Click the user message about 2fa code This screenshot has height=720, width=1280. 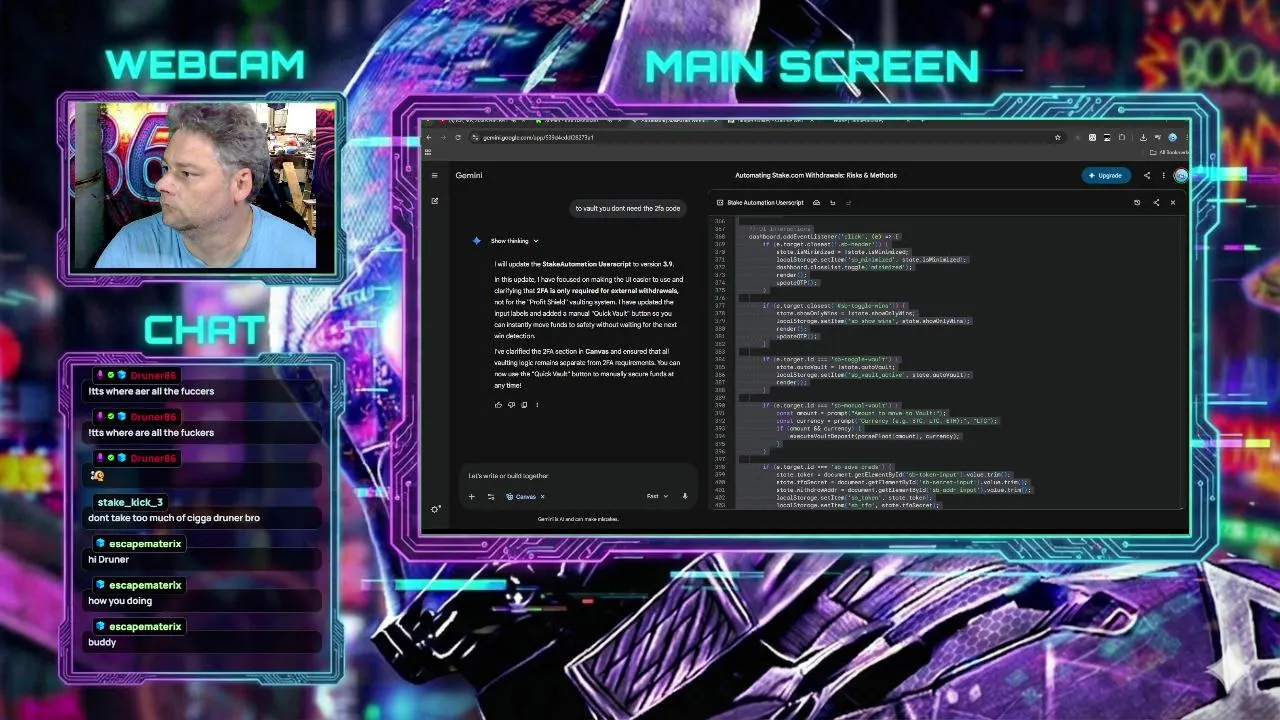[x=628, y=208]
